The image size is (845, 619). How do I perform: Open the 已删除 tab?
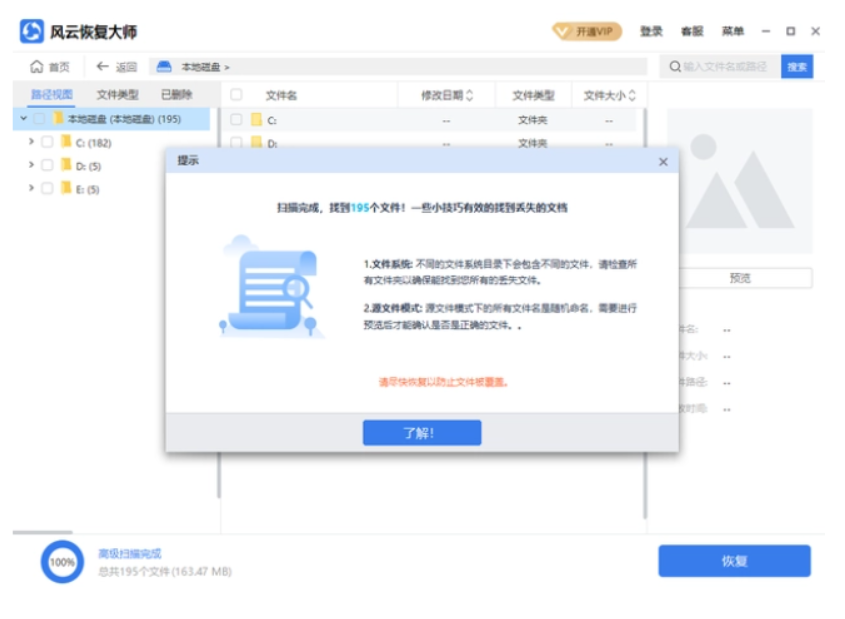click(x=176, y=95)
